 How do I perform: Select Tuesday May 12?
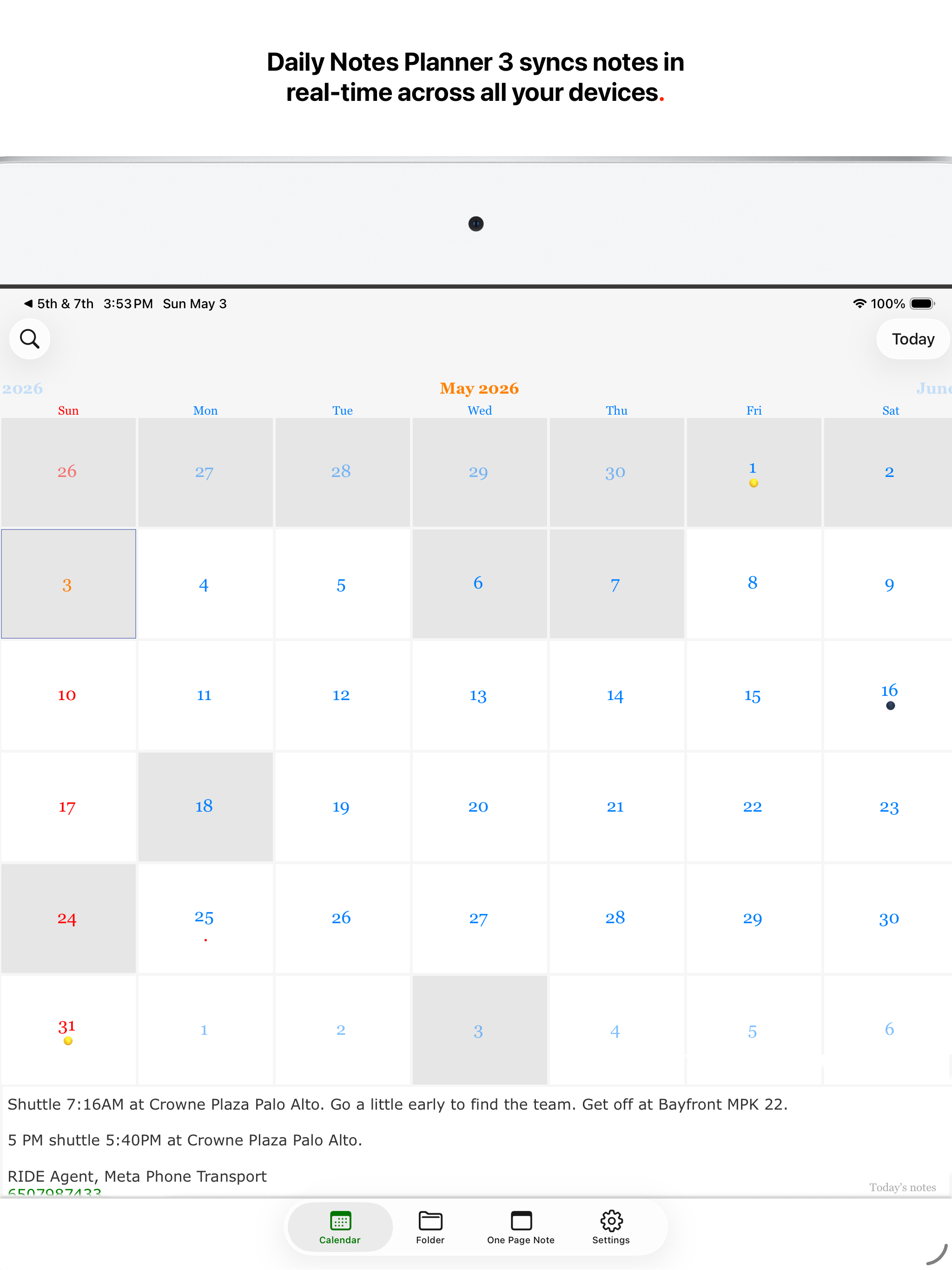click(342, 695)
